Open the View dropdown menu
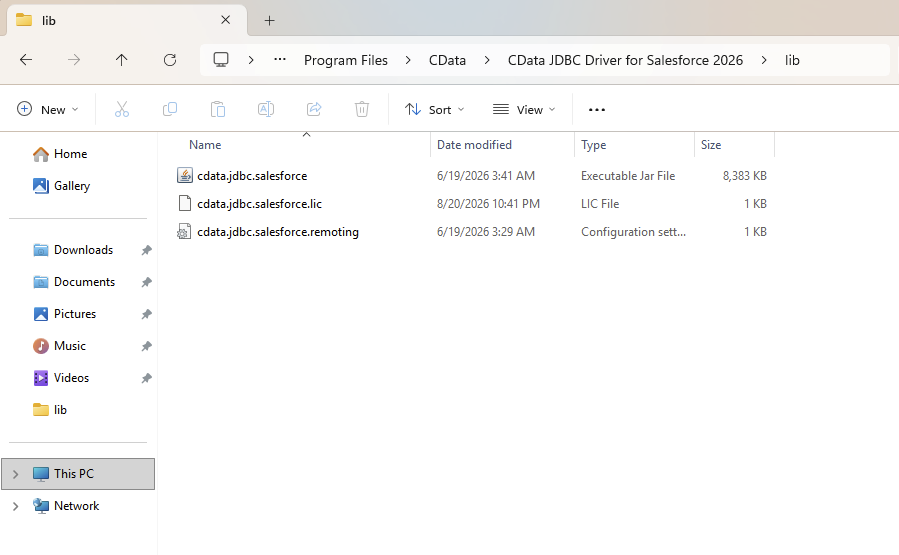The width and height of the screenshot is (899, 555). click(x=524, y=109)
